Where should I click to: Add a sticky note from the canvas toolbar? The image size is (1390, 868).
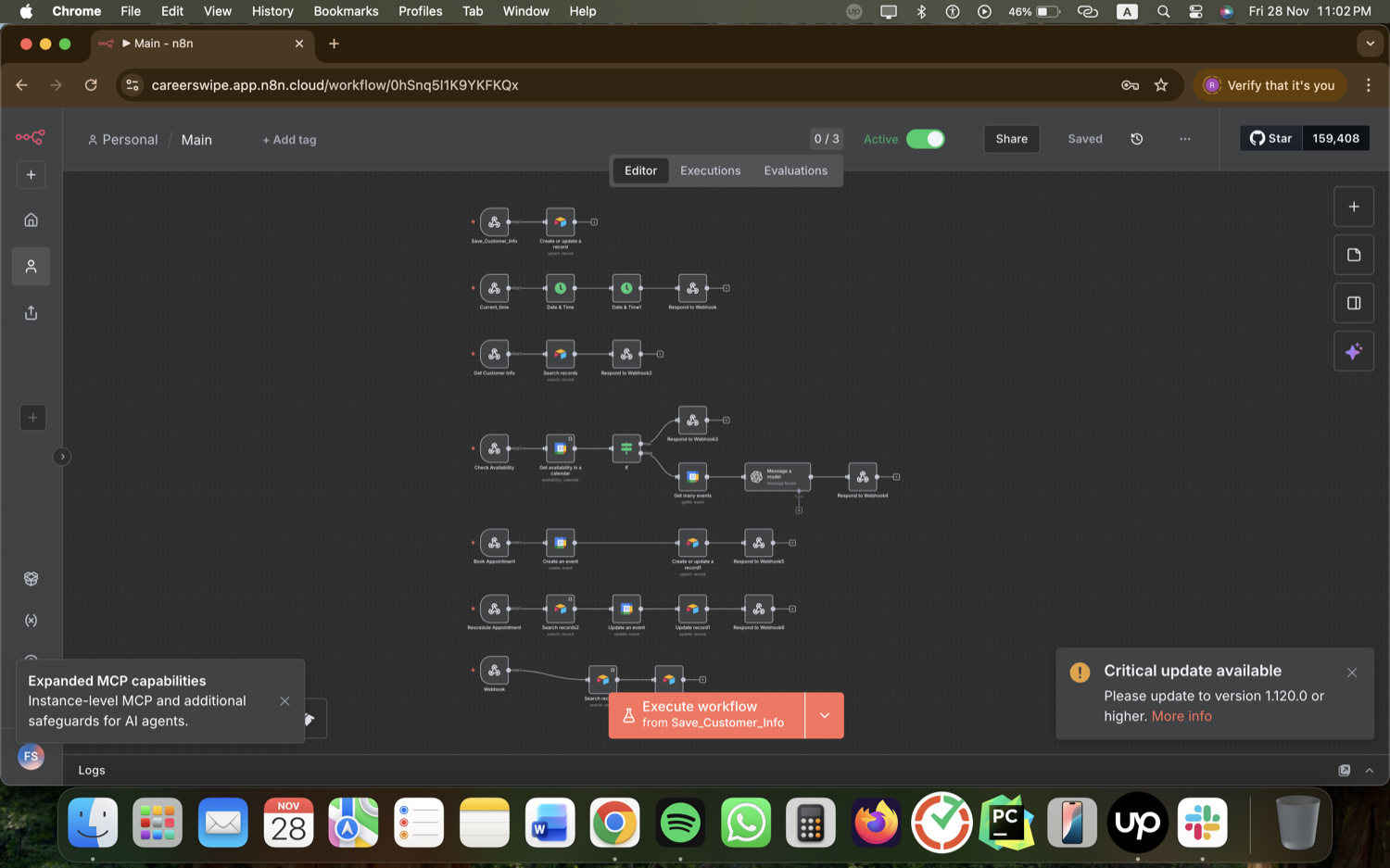coord(1354,255)
